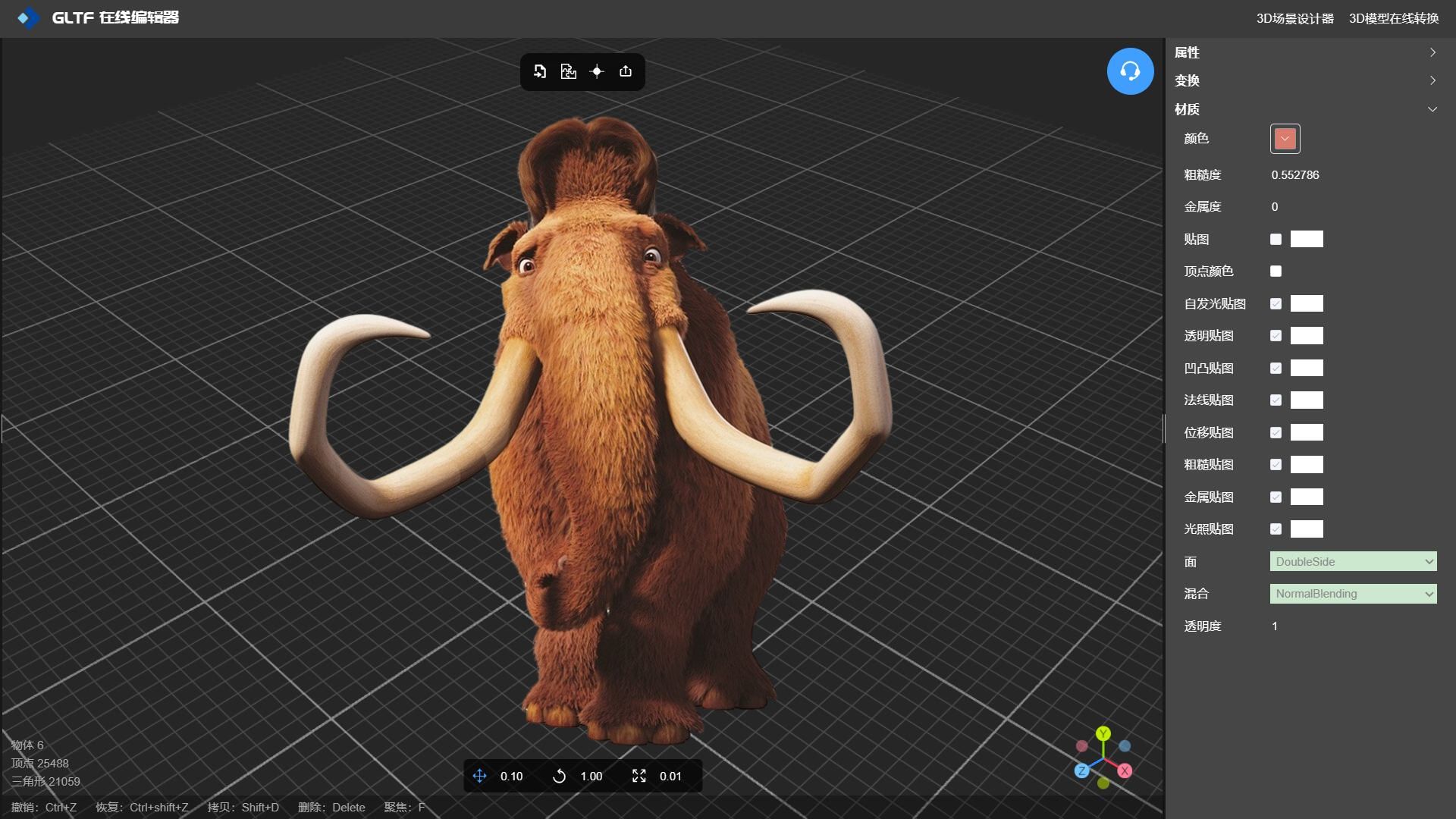The height and width of the screenshot is (819, 1456).
Task: Uncheck the 法线贴图 normal map checkbox
Action: [x=1276, y=400]
